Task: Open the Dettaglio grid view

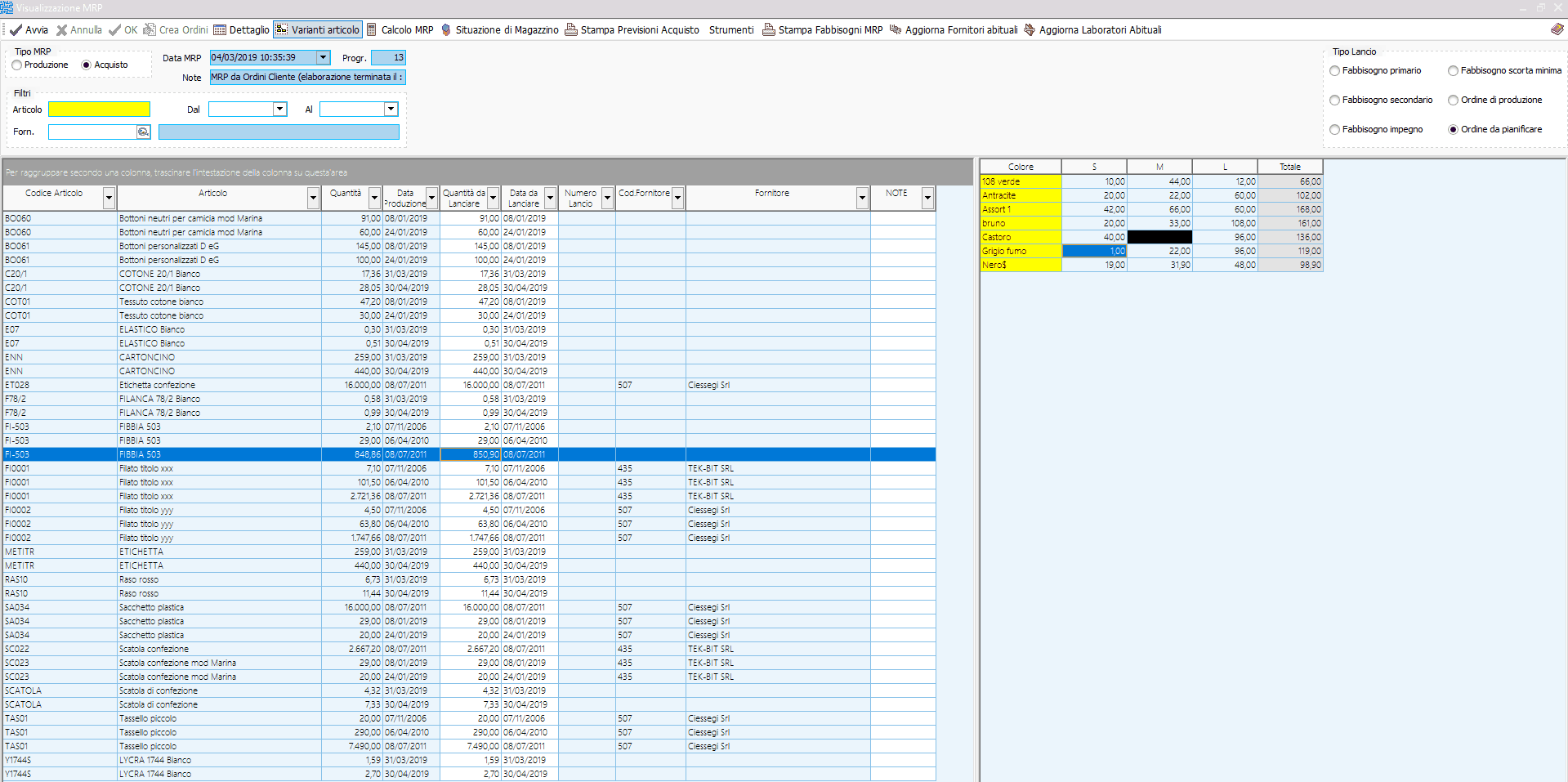Action: 241,30
